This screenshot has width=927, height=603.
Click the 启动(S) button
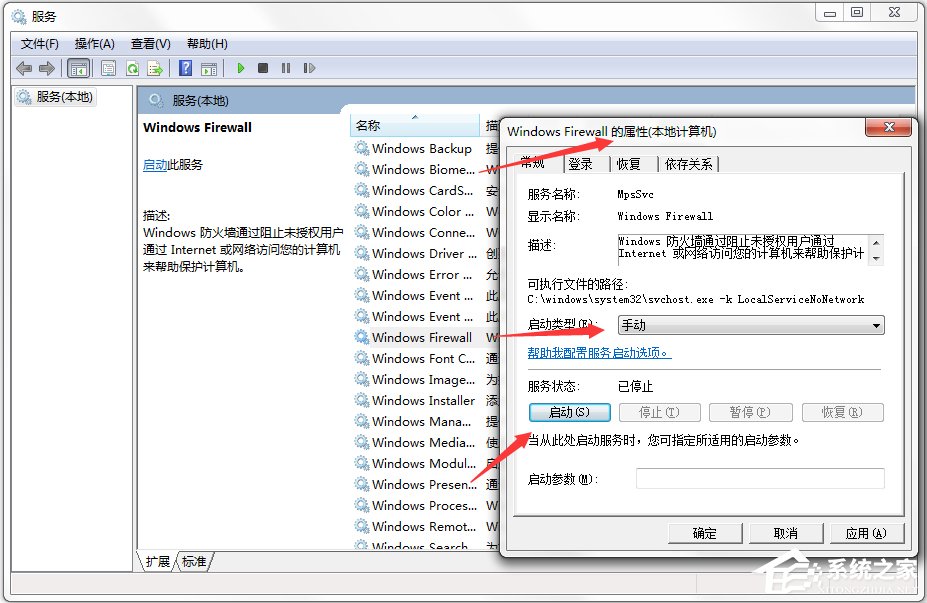point(569,412)
